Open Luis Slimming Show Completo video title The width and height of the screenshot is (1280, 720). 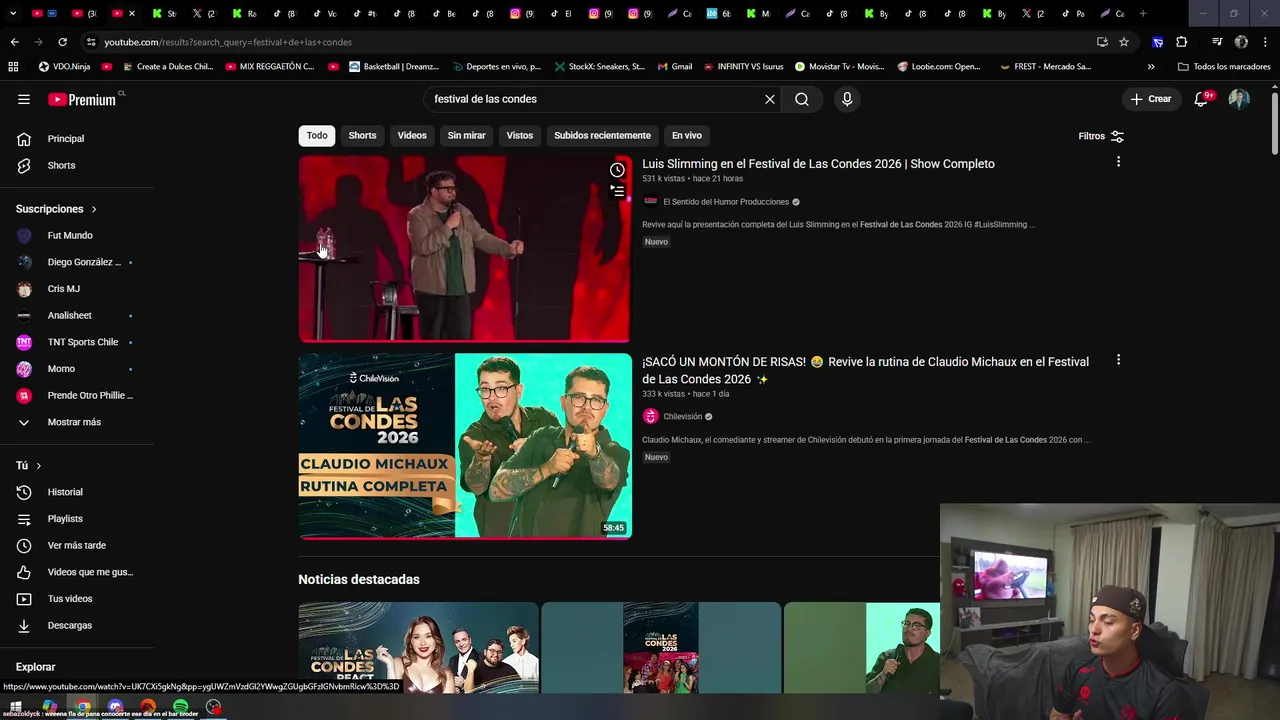(818, 164)
